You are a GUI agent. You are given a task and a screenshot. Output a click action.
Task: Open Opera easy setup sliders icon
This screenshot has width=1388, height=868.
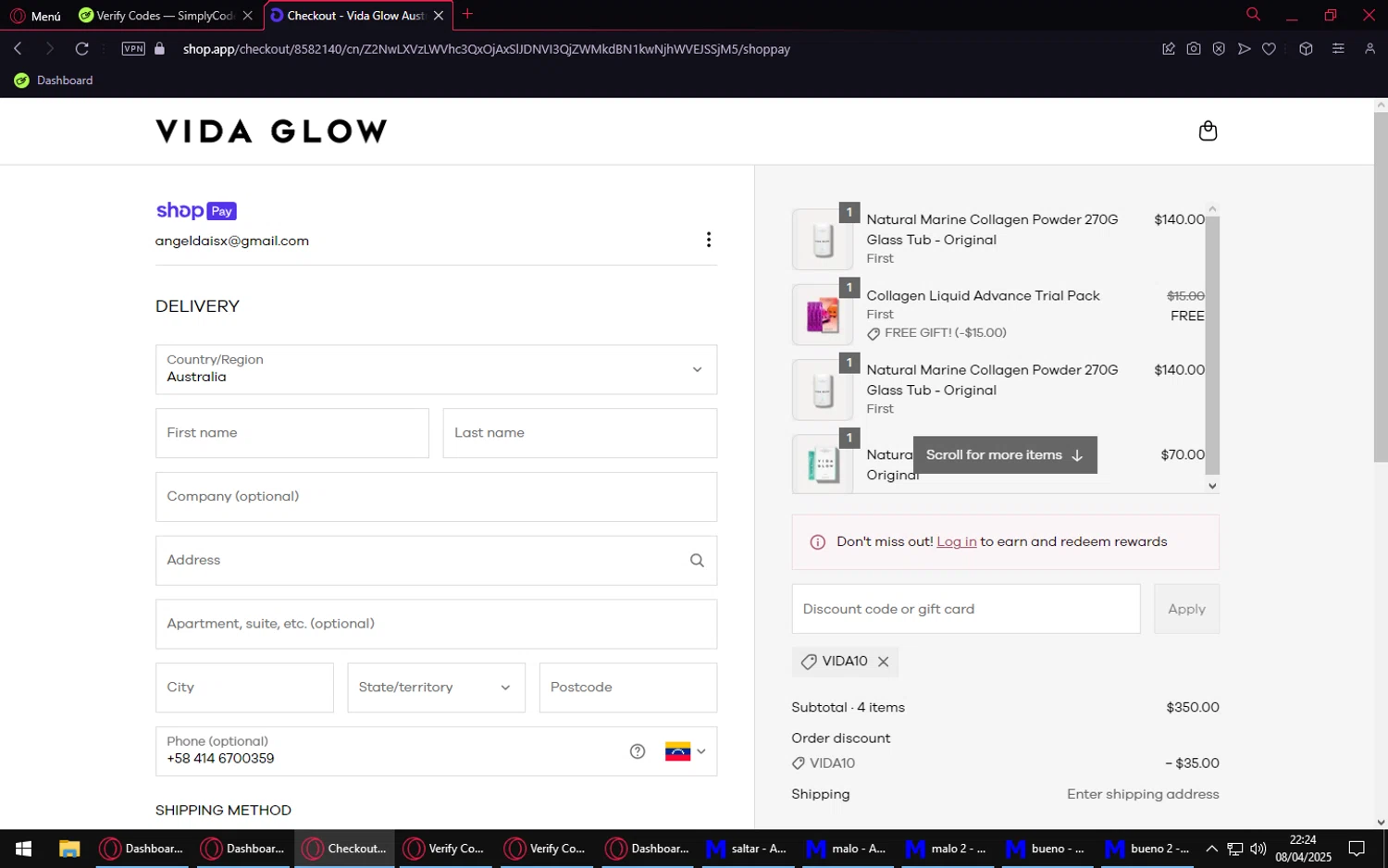[x=1338, y=49]
